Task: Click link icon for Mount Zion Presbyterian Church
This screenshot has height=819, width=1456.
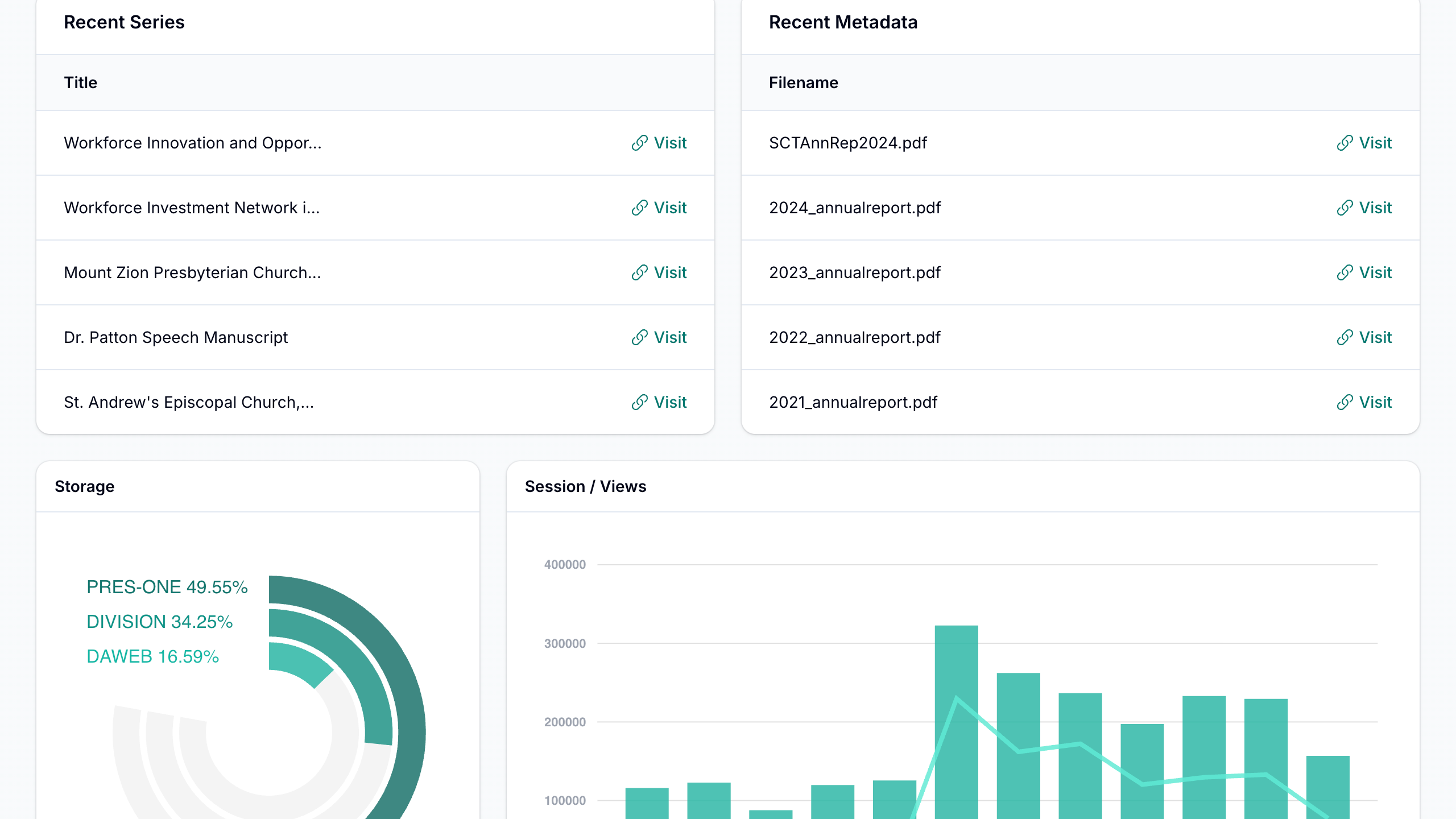Action: 639,272
